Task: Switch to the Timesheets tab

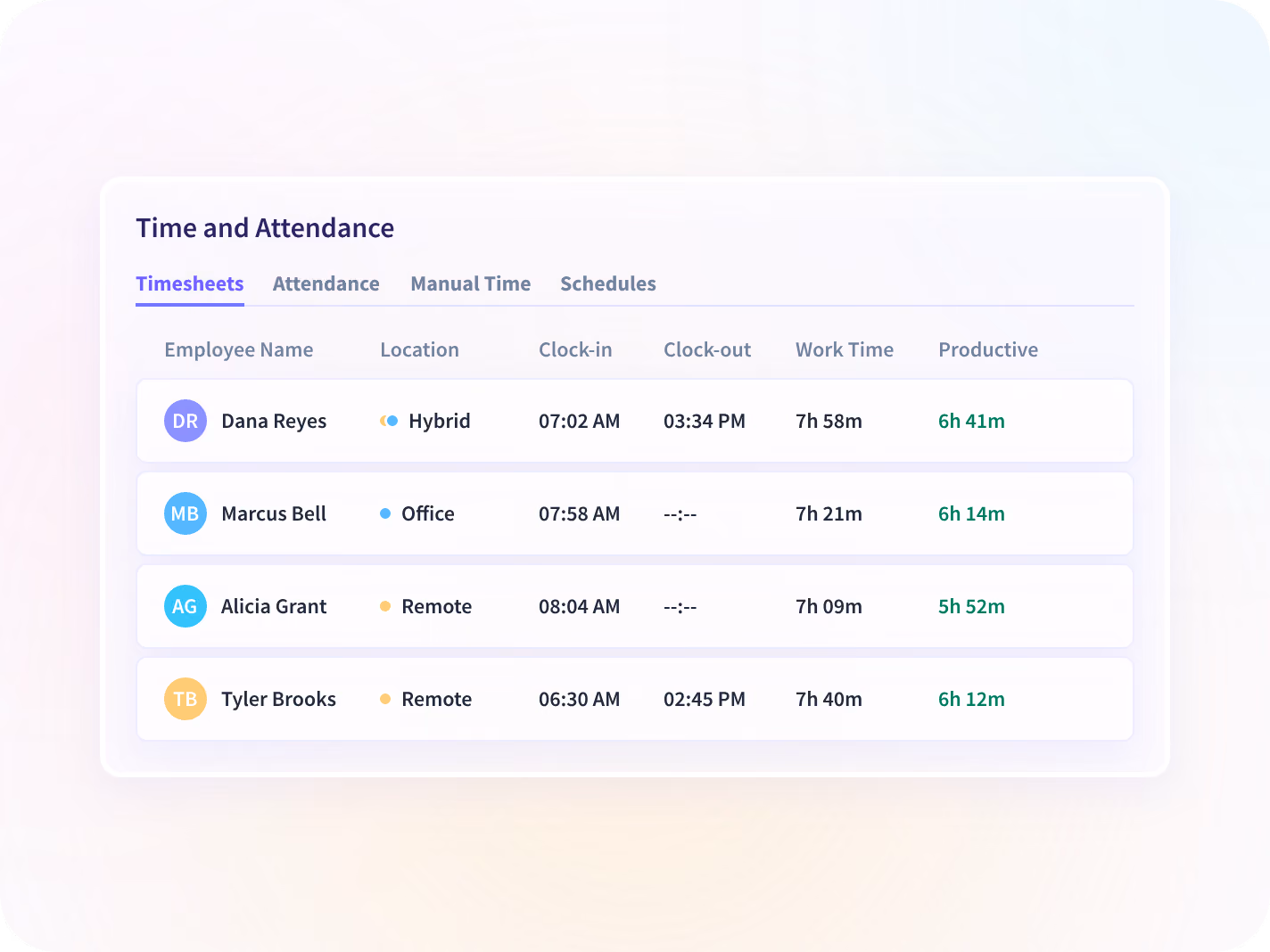Action: (x=190, y=283)
